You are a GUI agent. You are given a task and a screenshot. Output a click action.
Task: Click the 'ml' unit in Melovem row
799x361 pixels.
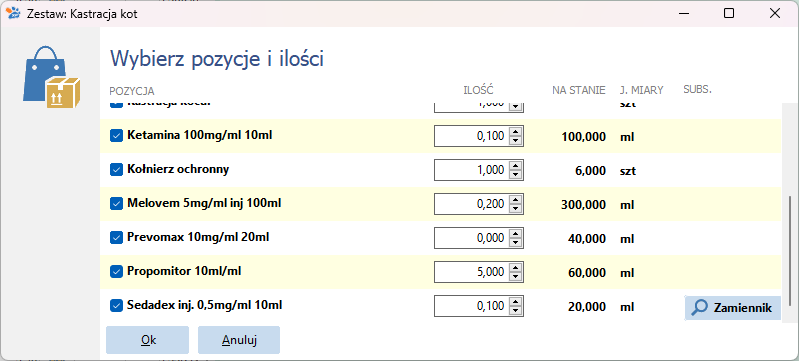click(627, 205)
